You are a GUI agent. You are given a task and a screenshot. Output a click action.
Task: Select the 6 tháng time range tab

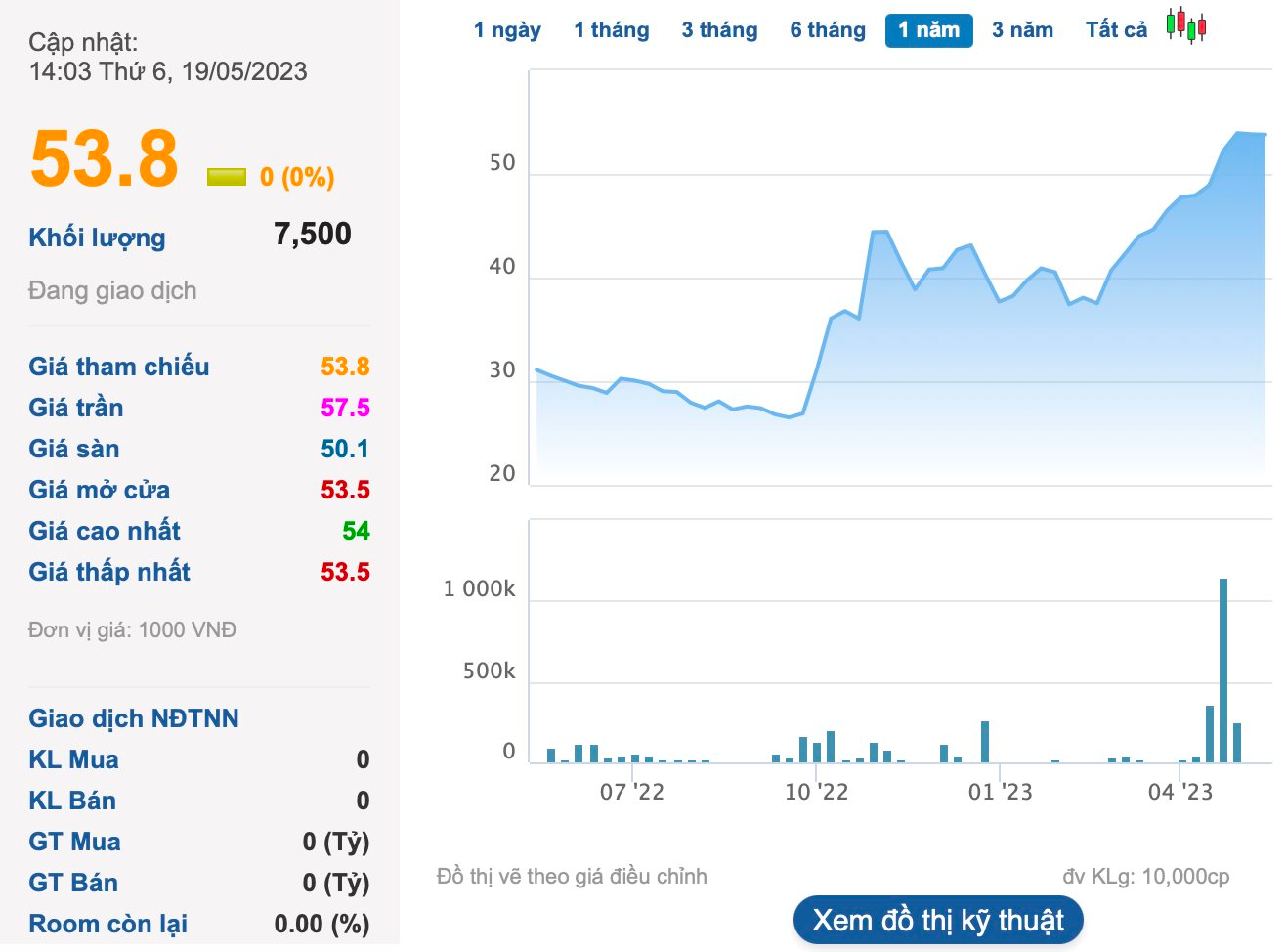828,30
